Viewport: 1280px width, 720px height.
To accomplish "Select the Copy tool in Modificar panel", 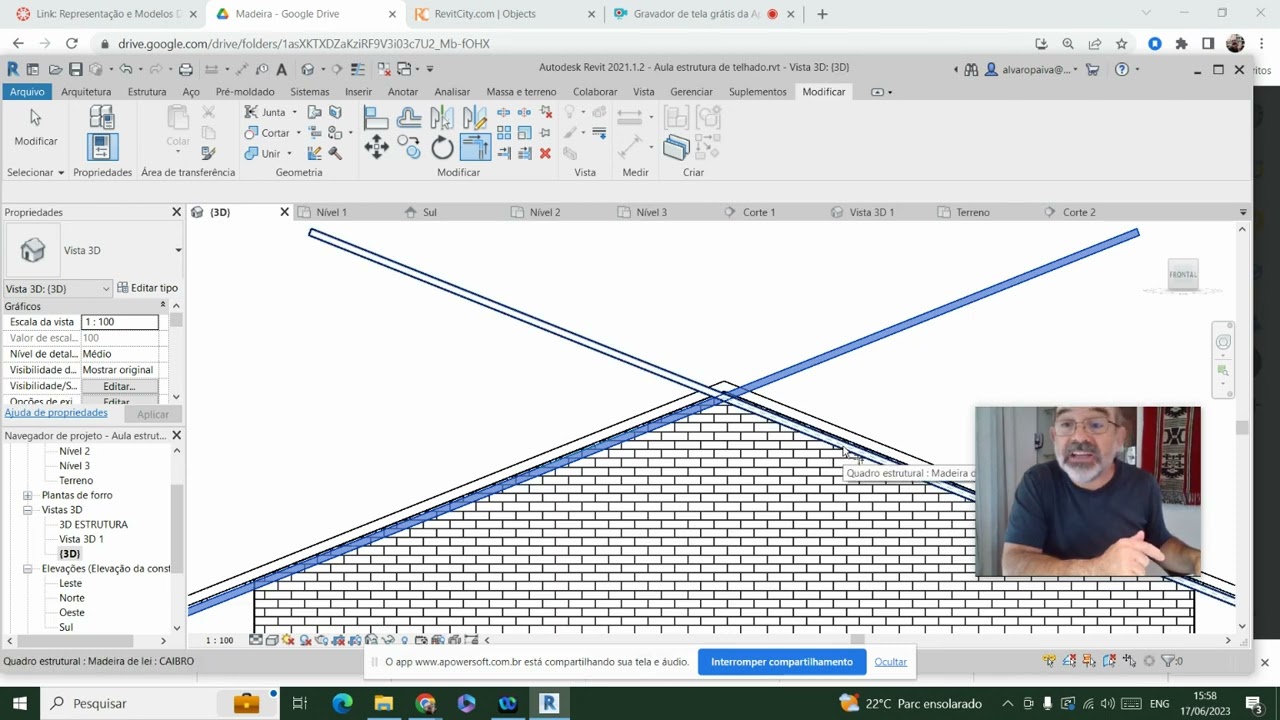I will [408, 147].
